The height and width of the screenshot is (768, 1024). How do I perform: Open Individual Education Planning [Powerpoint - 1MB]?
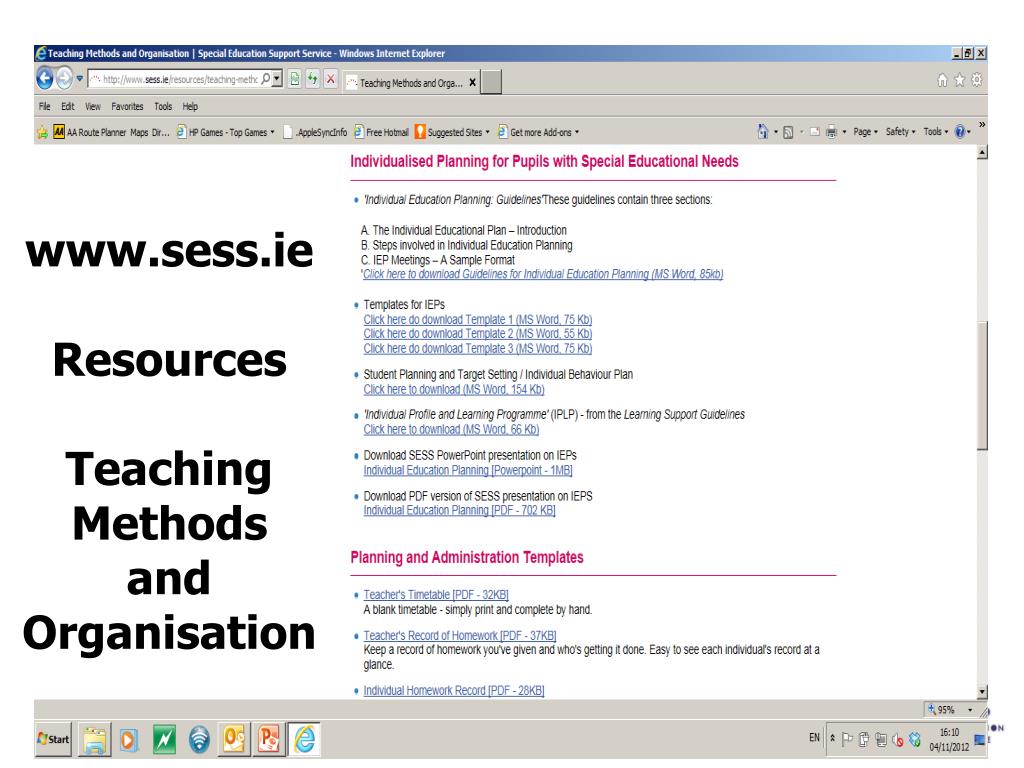pos(468,470)
